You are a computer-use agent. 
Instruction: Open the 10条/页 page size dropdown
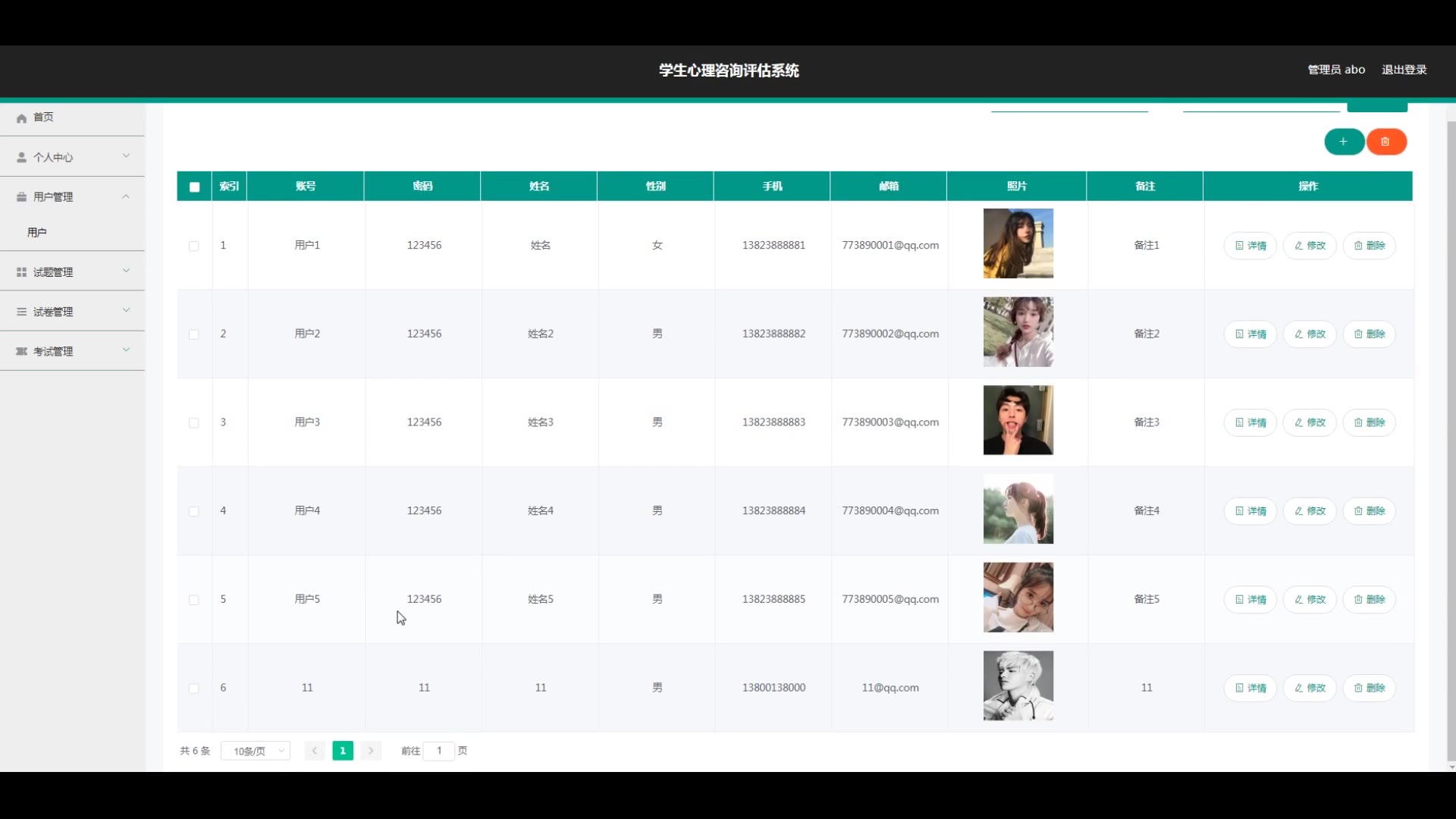coord(256,751)
